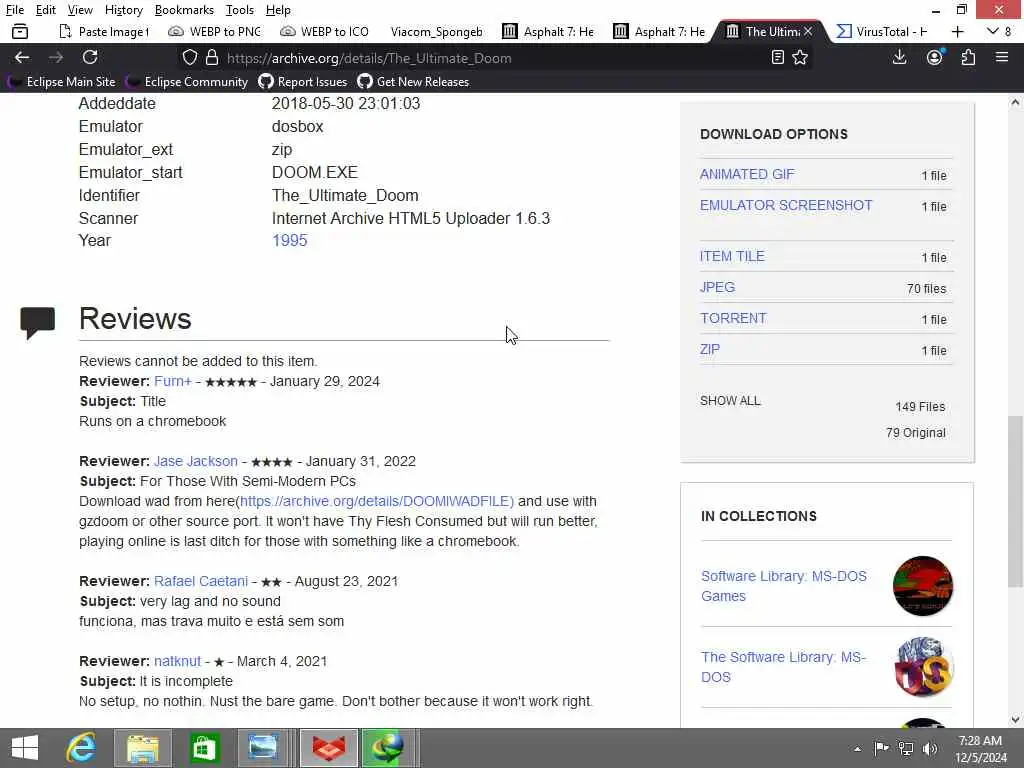Launch Internet Explorer from taskbar
1024x768 pixels.
pyautogui.click(x=81, y=748)
